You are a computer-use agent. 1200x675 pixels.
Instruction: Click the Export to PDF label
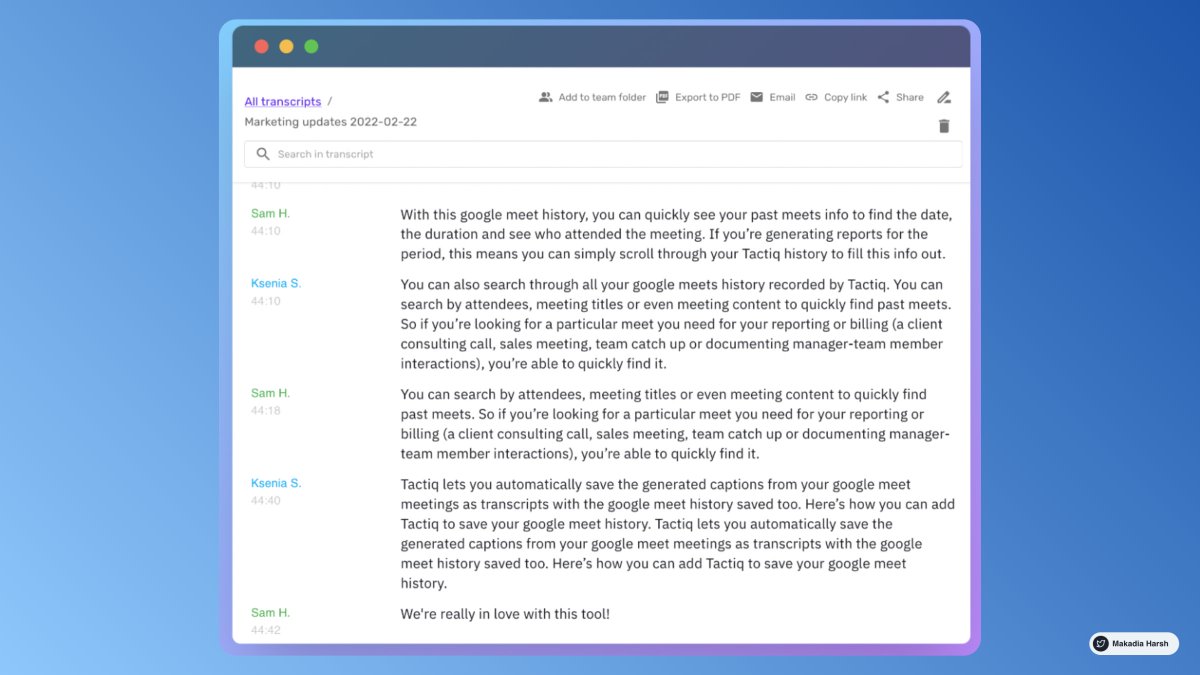point(708,97)
